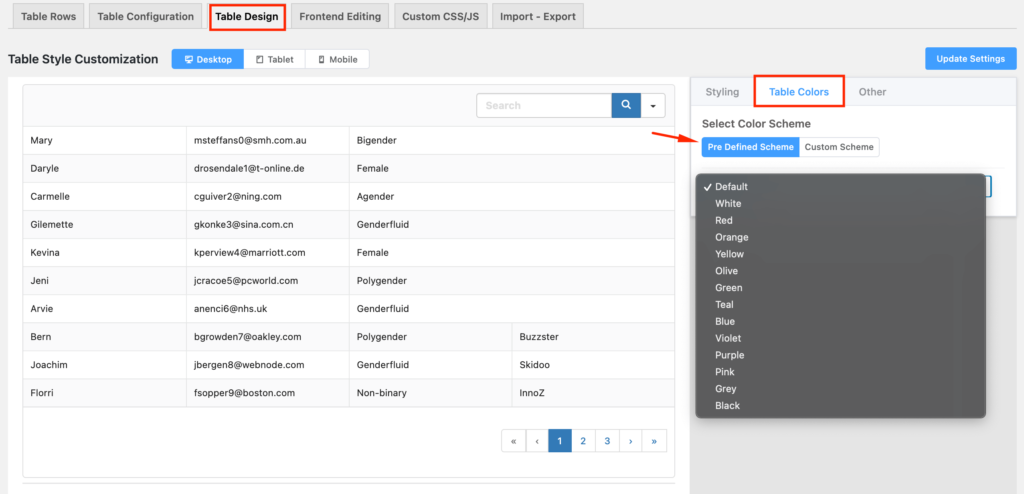Open page 2 of the table
This screenshot has height=494, width=1024.
[583, 440]
